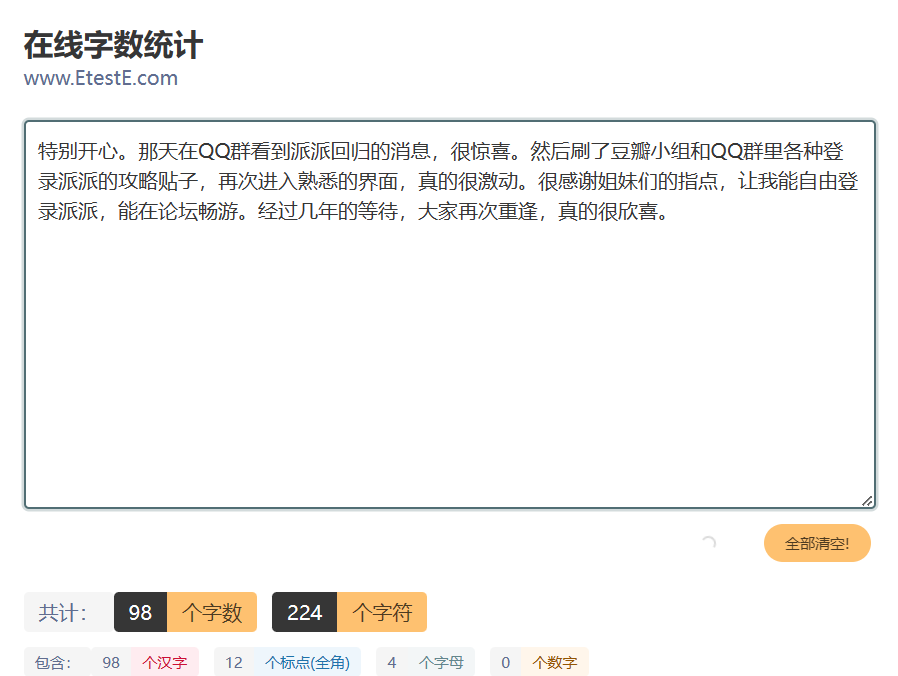Viewport: 898px width, 676px height.
Task: Click the 在线字数统计 page title
Action: coord(113,45)
